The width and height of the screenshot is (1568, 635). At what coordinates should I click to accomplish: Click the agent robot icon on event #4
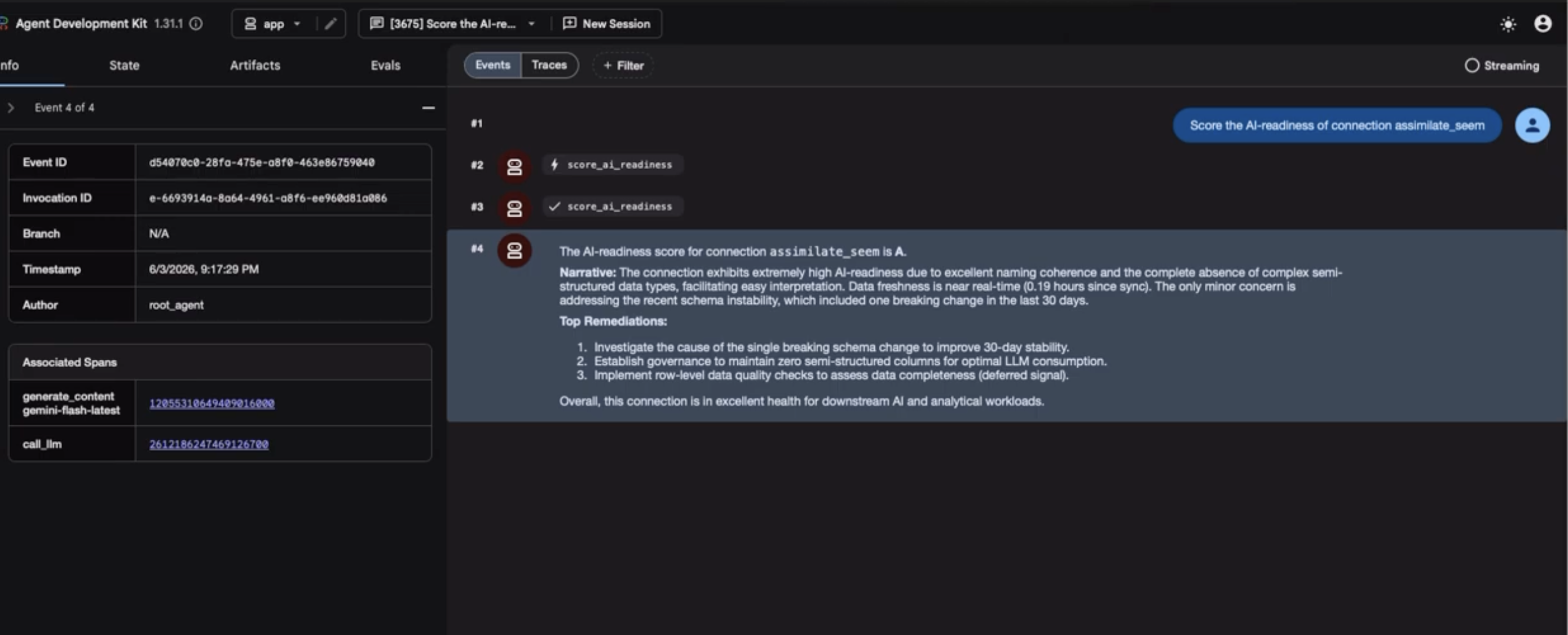514,250
